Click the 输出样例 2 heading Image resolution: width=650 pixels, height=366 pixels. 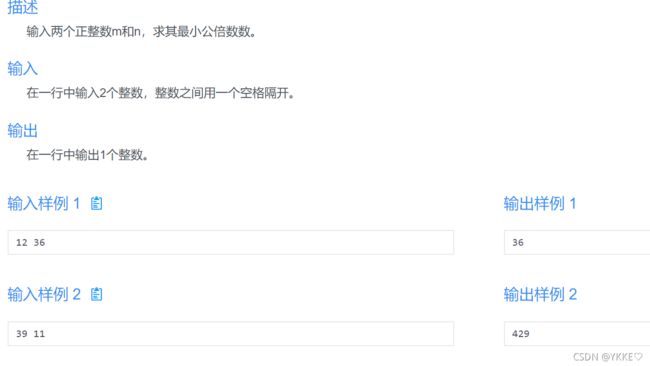540,294
